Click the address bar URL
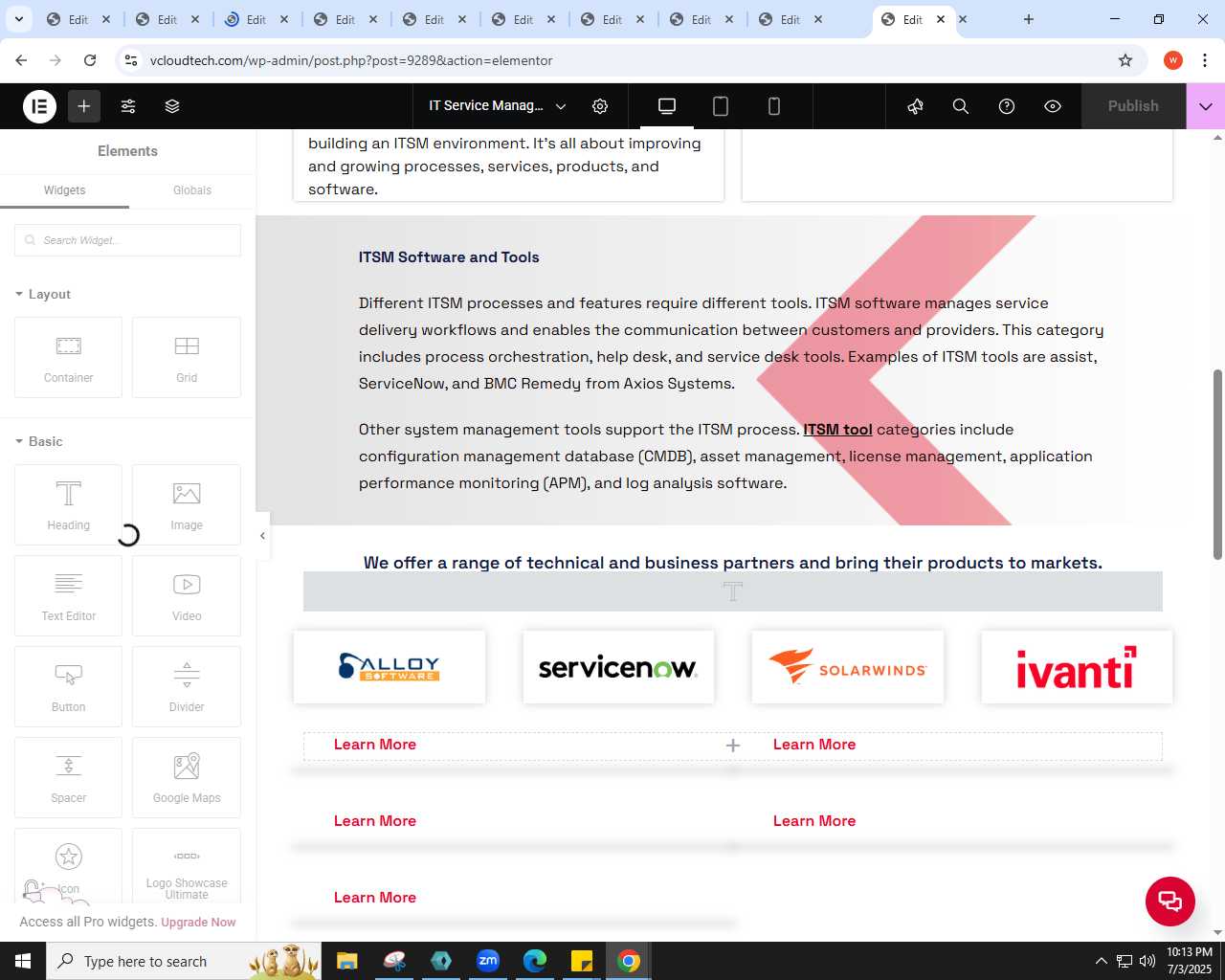This screenshot has width=1225, height=980. point(351,60)
